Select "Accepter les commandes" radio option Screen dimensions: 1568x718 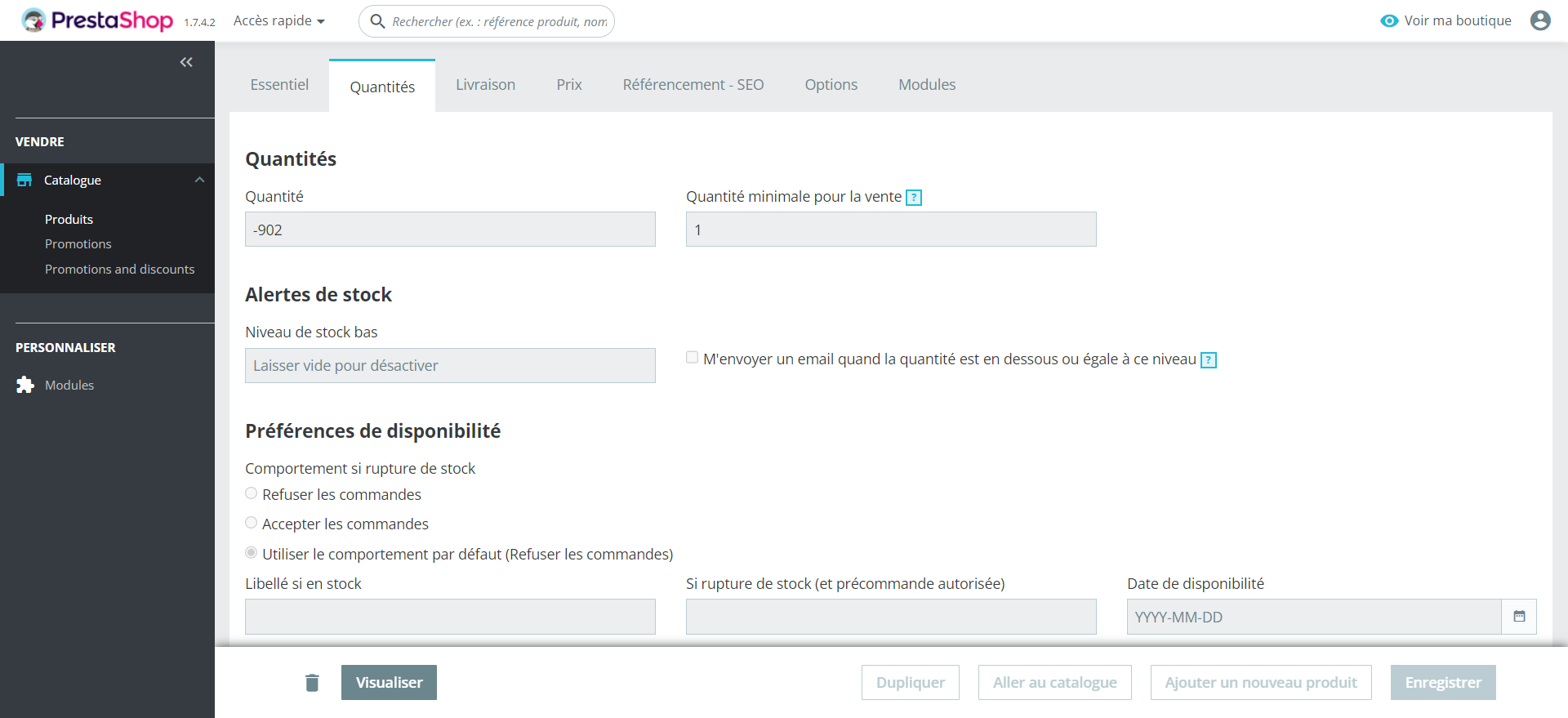252,523
